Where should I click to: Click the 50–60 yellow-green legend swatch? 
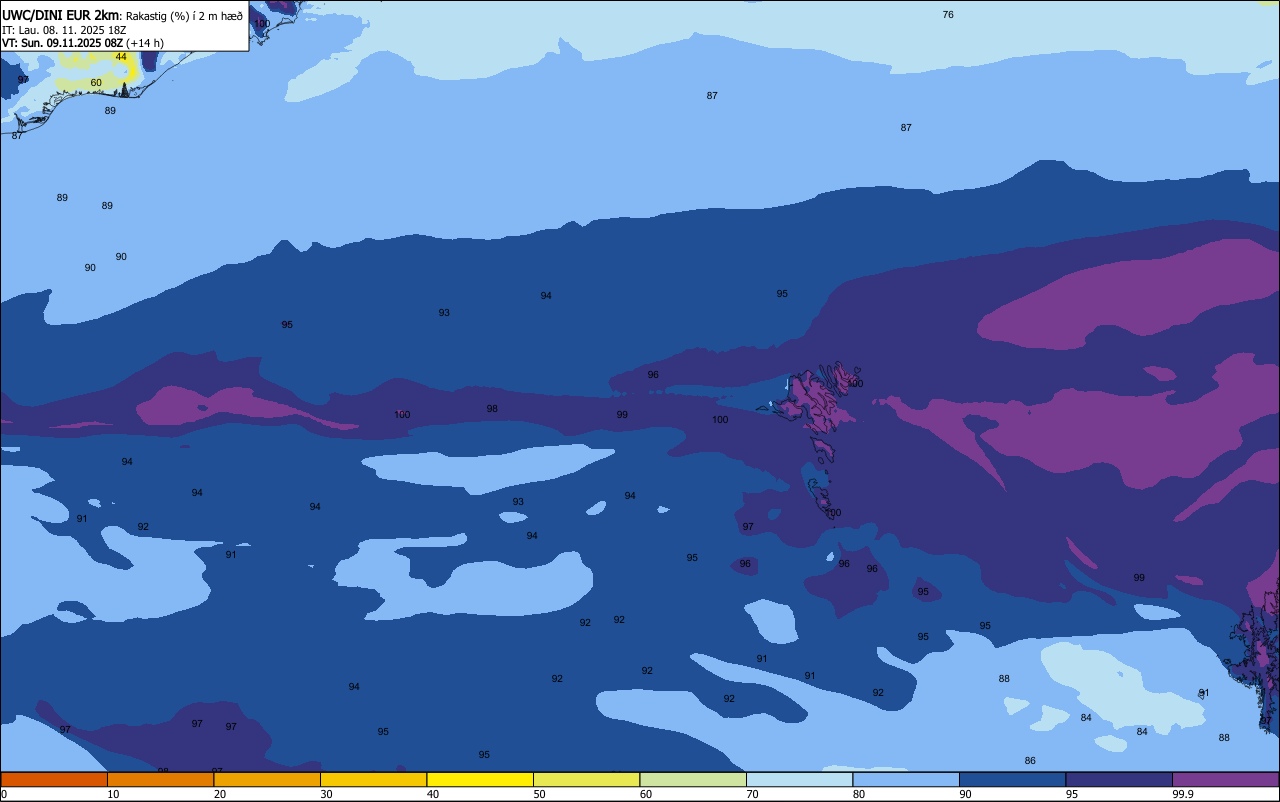pos(586,779)
